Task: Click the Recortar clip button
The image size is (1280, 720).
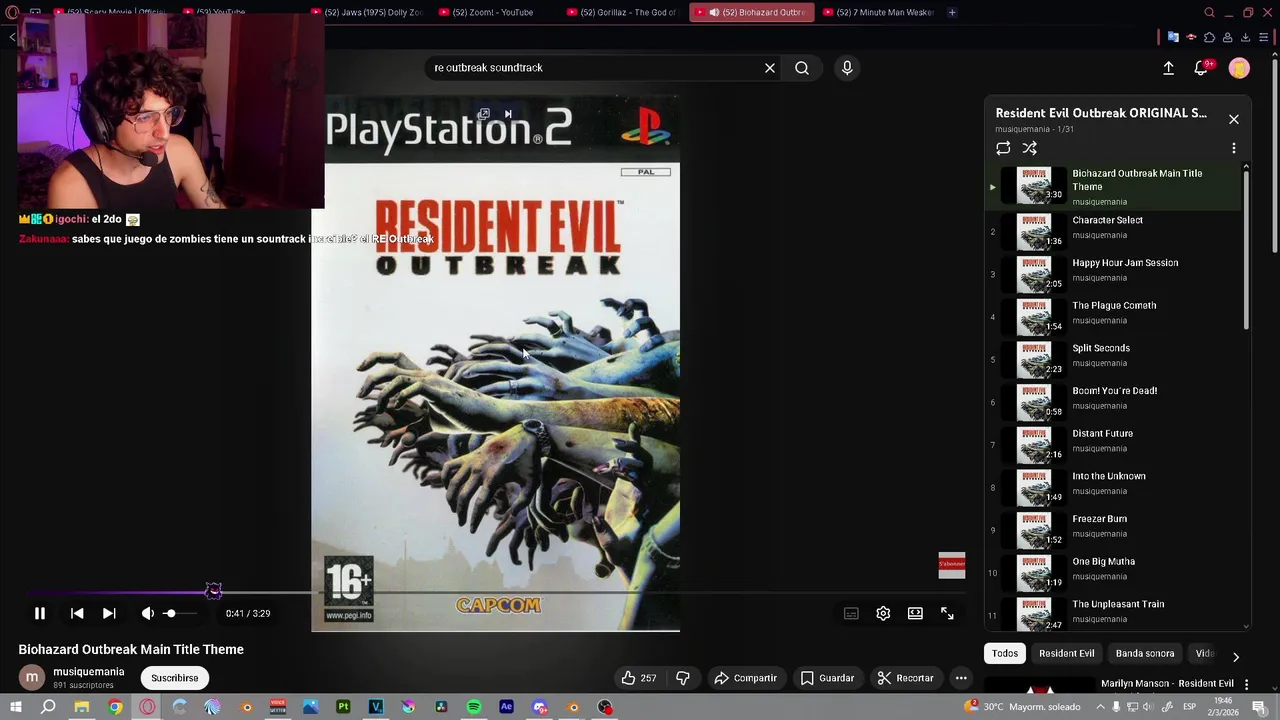Action: 905,678
